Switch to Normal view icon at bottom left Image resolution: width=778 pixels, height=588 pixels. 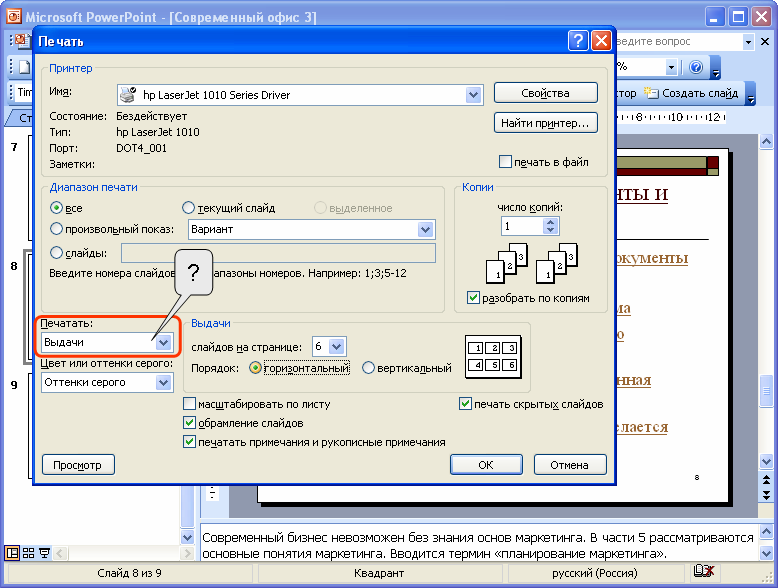coord(12,553)
